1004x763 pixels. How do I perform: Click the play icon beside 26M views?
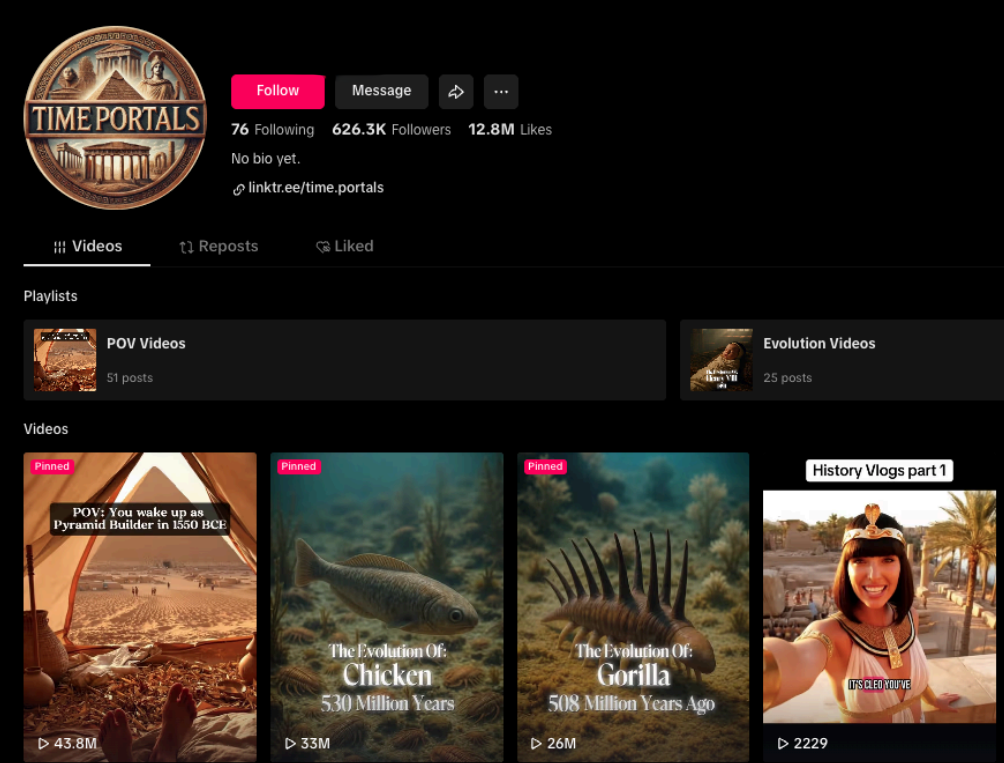click(x=536, y=743)
